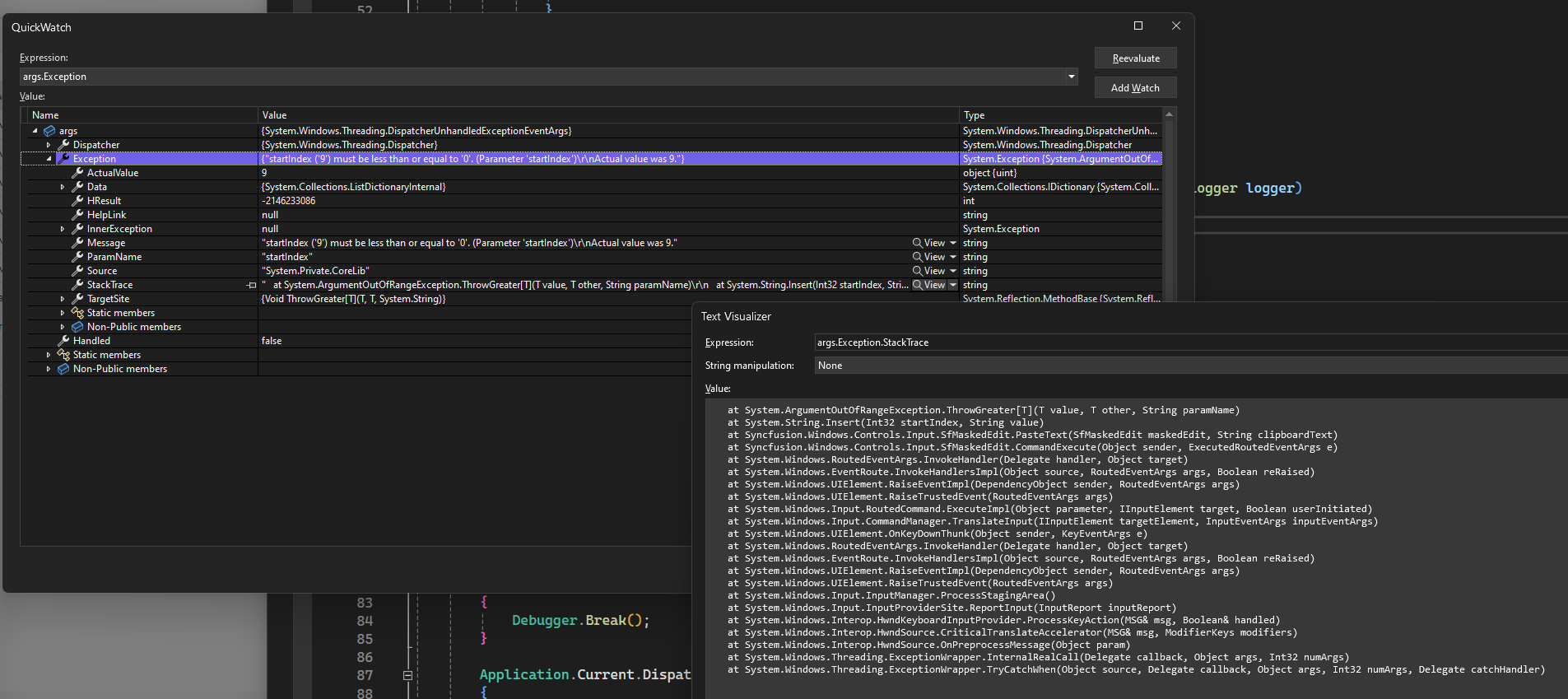Click the magnifier View icon for Message

click(917, 243)
